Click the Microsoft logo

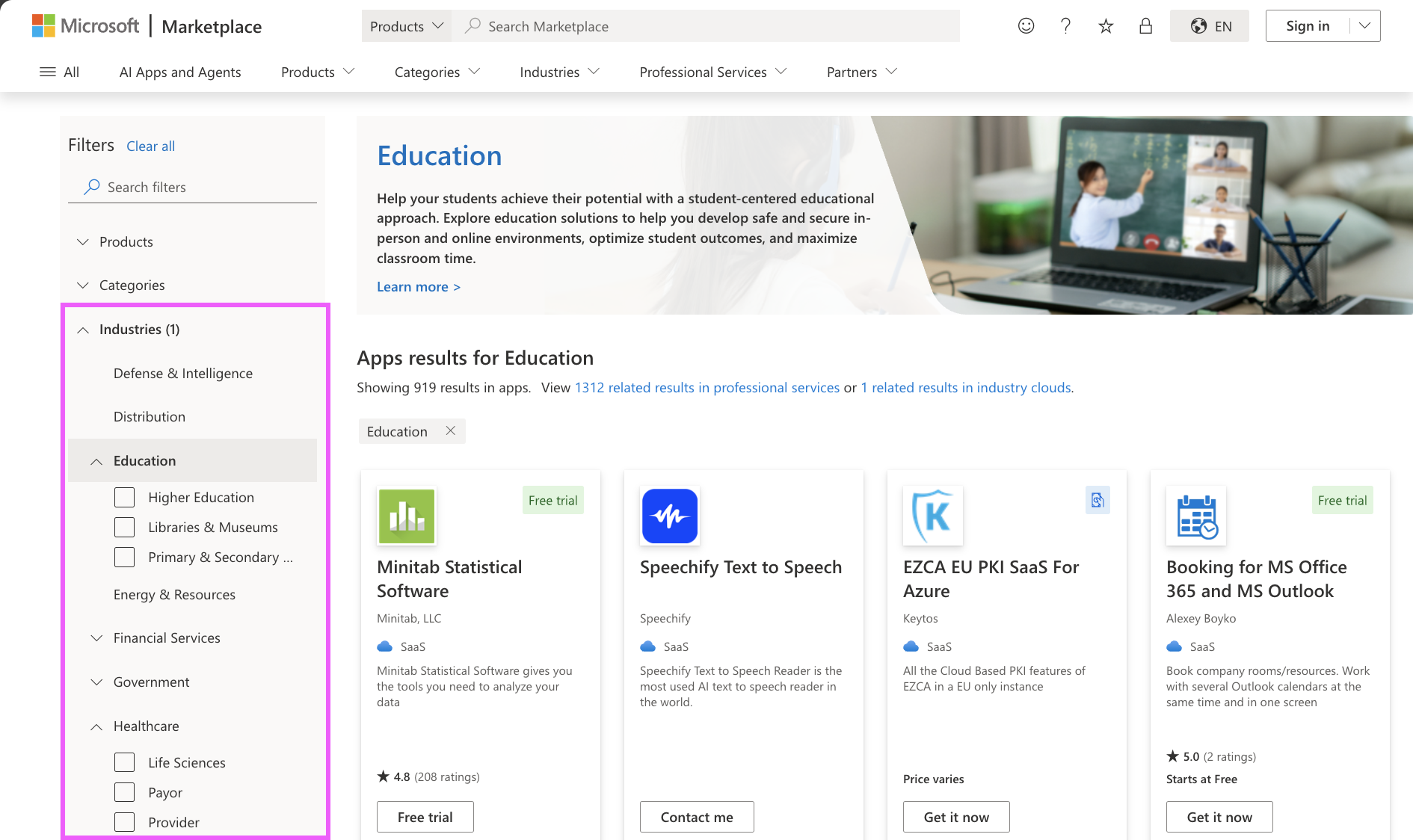click(x=85, y=26)
